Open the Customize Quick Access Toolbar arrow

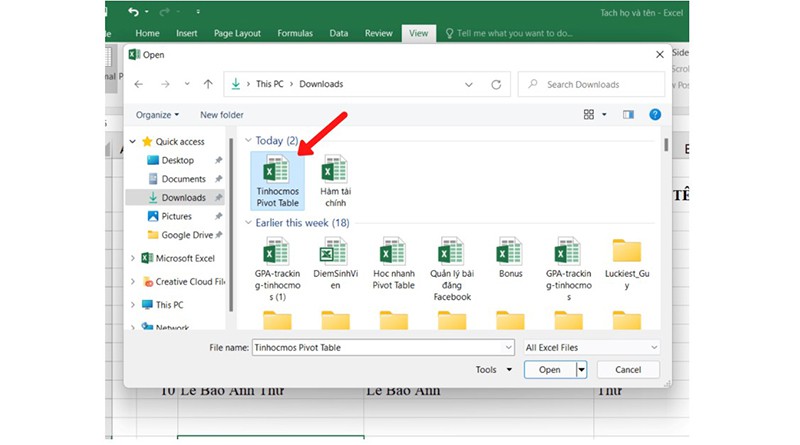198,12
